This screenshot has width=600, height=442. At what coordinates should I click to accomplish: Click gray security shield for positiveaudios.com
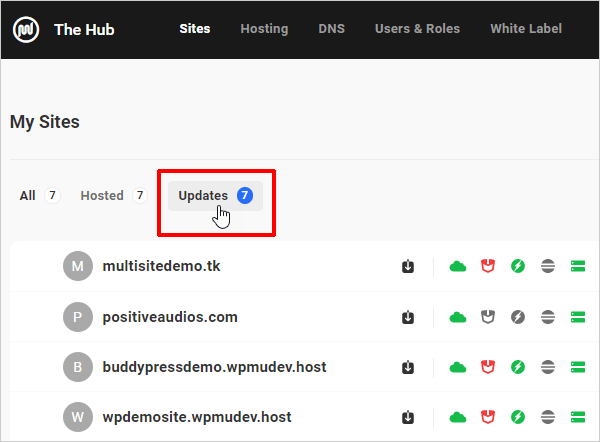coord(488,317)
